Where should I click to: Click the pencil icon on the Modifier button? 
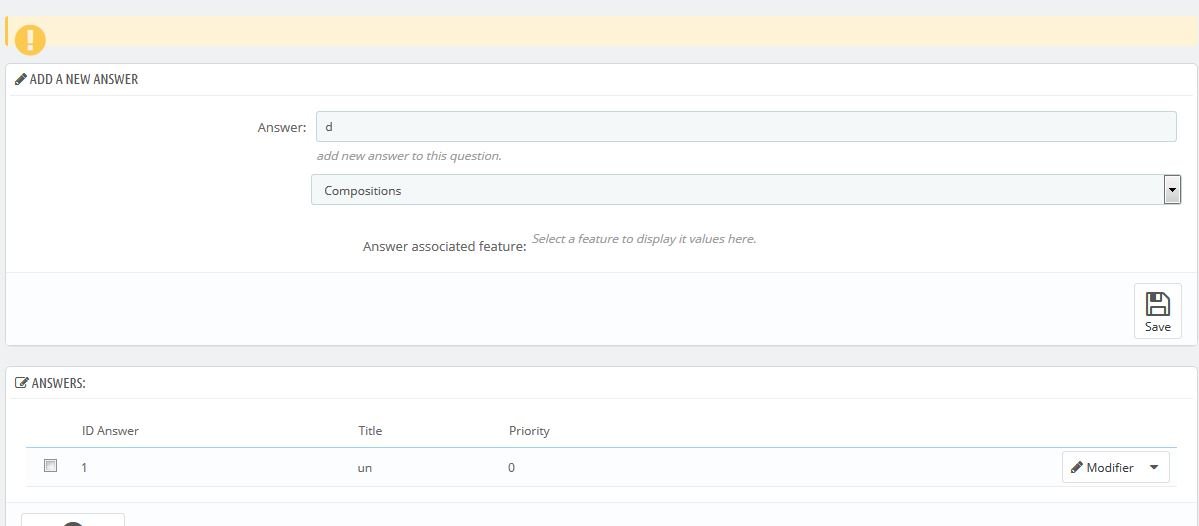point(1077,467)
